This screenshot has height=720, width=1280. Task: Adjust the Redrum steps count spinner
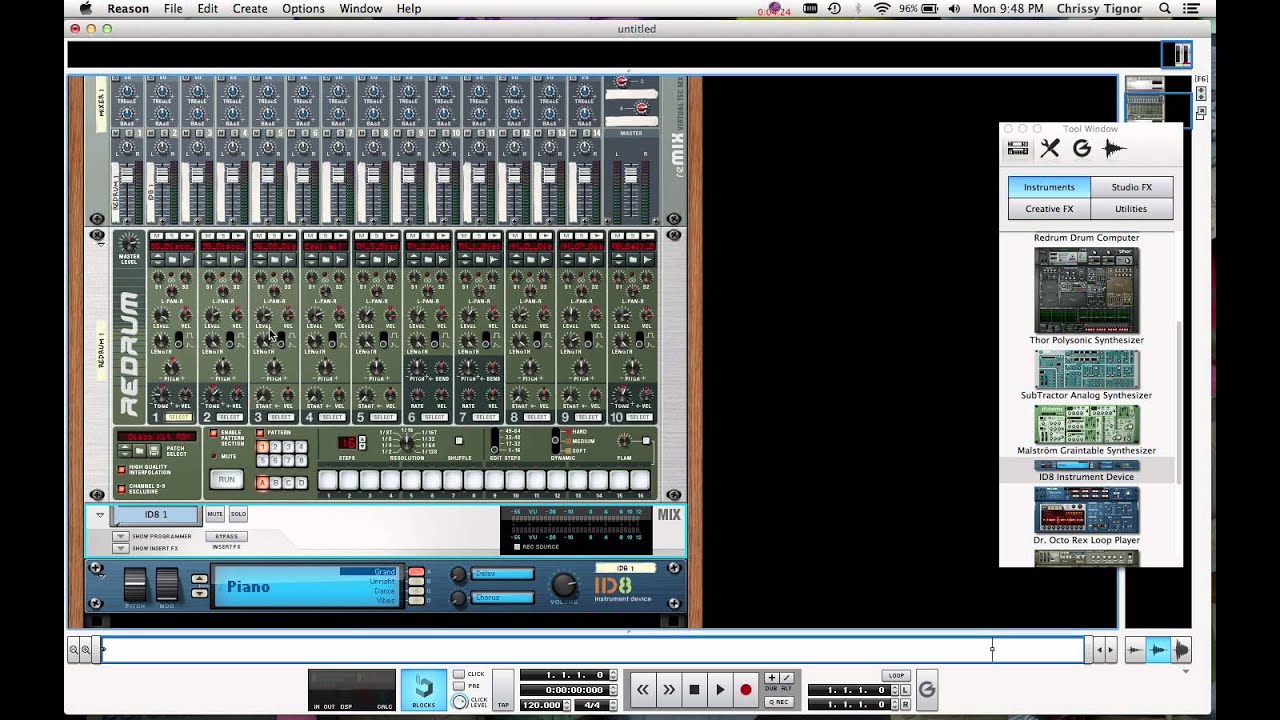(x=361, y=442)
